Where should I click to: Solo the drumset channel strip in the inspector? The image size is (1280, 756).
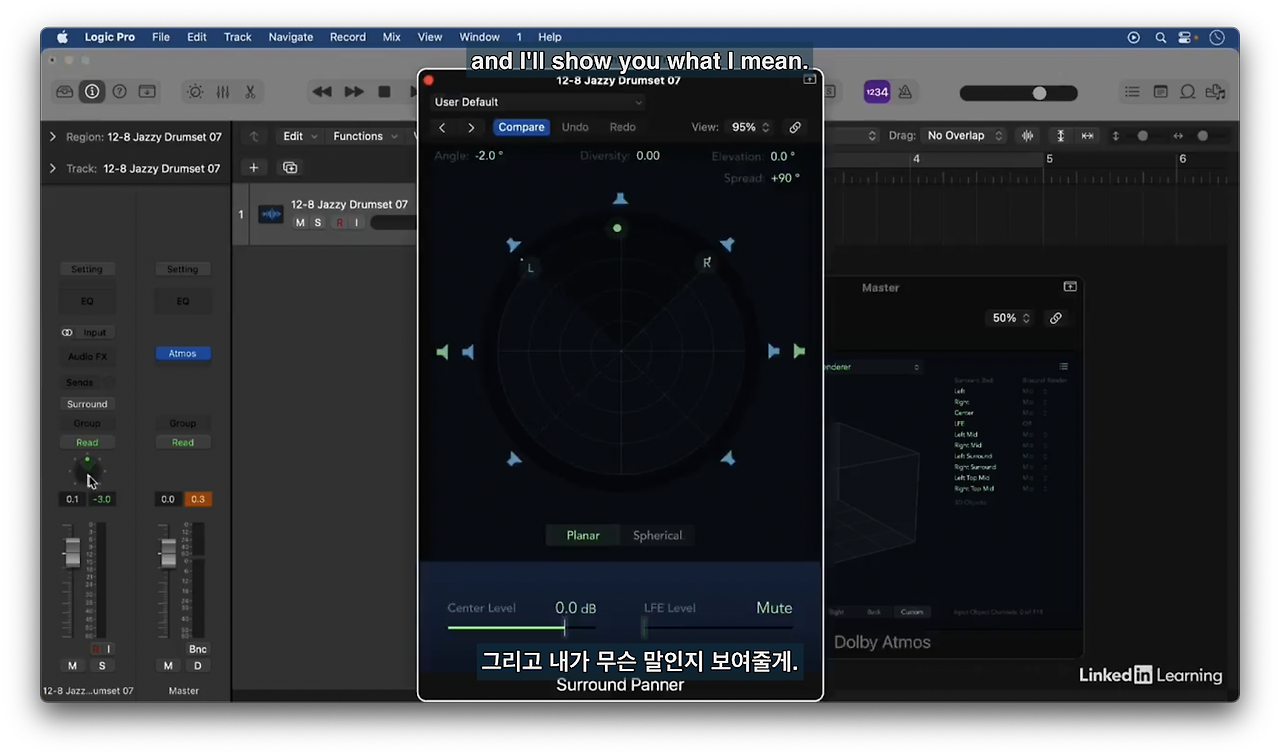click(x=101, y=666)
